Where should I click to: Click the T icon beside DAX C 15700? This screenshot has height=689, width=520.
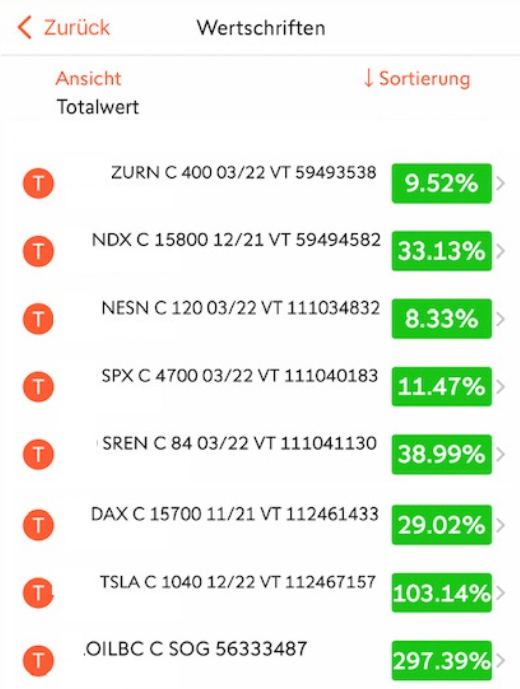[x=38, y=525]
